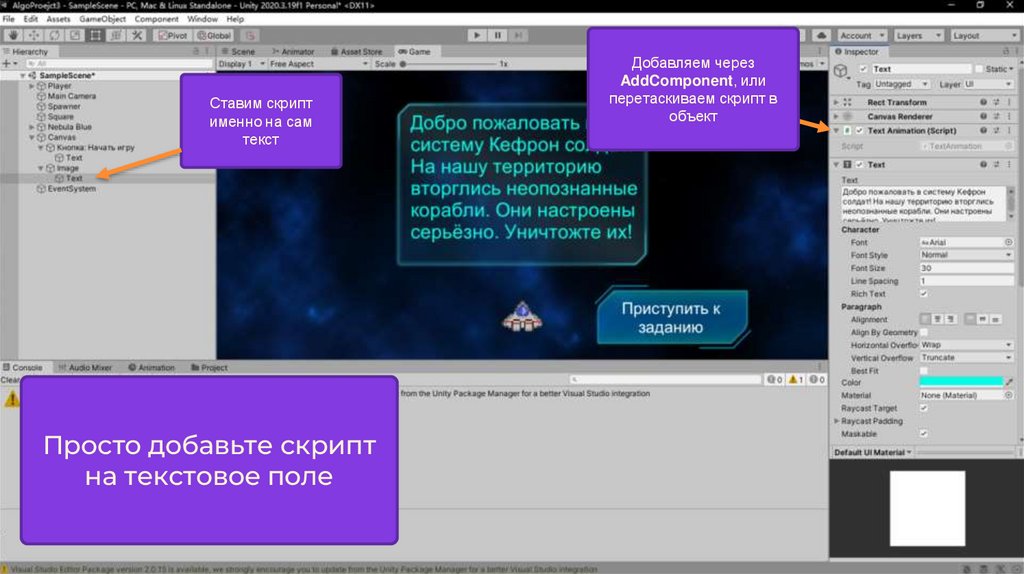
Task: Set center horizontal text alignment
Action: coord(939,319)
